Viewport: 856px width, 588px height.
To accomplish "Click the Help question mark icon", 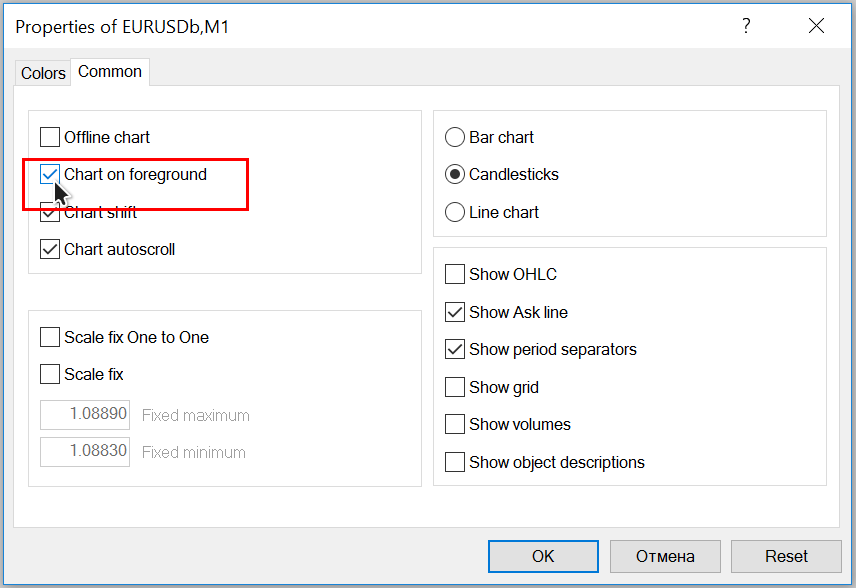I will [746, 27].
